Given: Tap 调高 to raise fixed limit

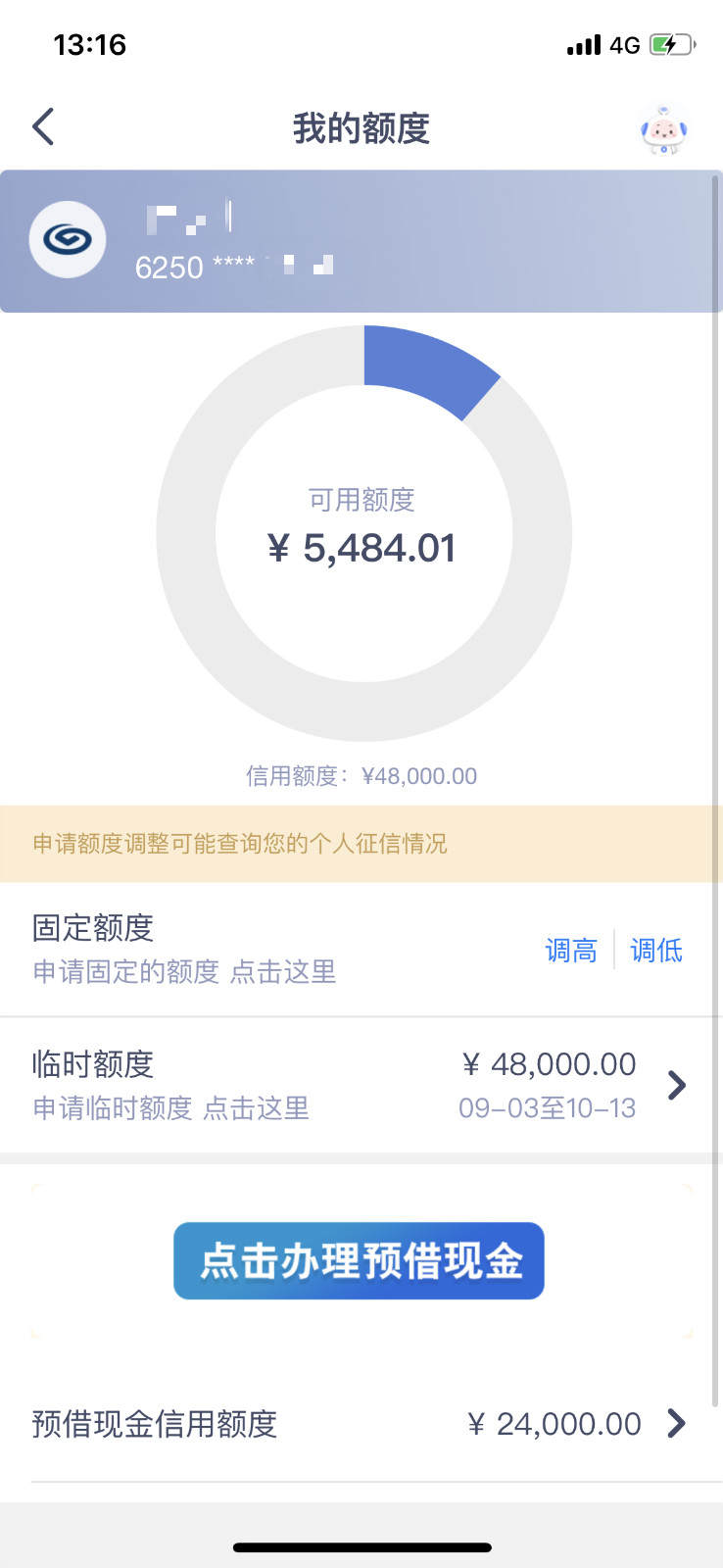Looking at the screenshot, I should pyautogui.click(x=571, y=950).
